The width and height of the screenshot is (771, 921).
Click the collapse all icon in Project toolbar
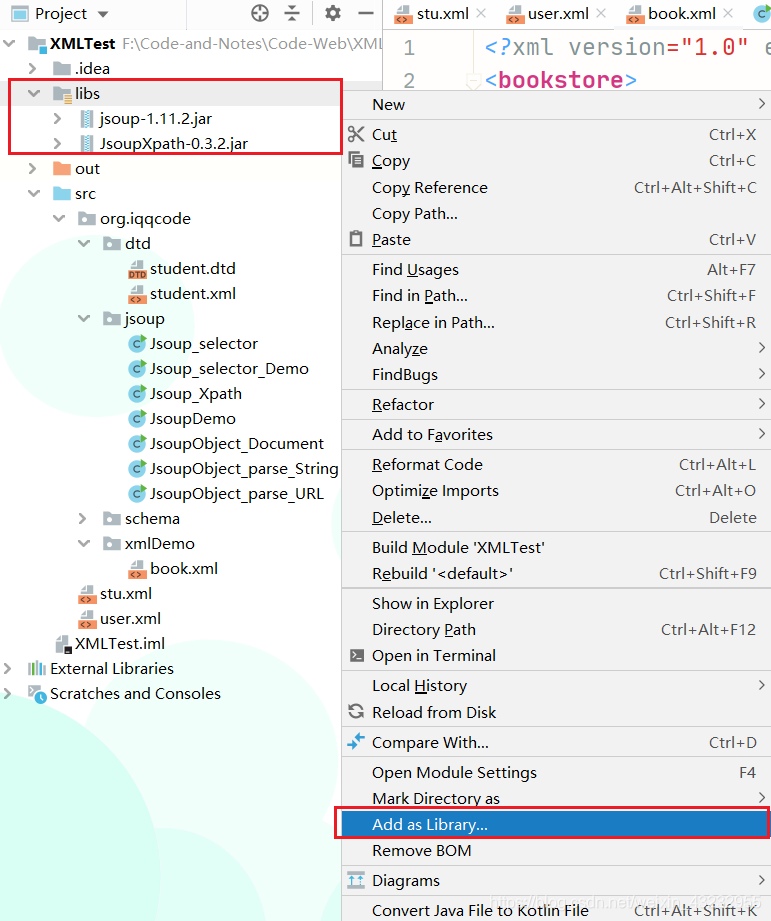pyautogui.click(x=292, y=13)
